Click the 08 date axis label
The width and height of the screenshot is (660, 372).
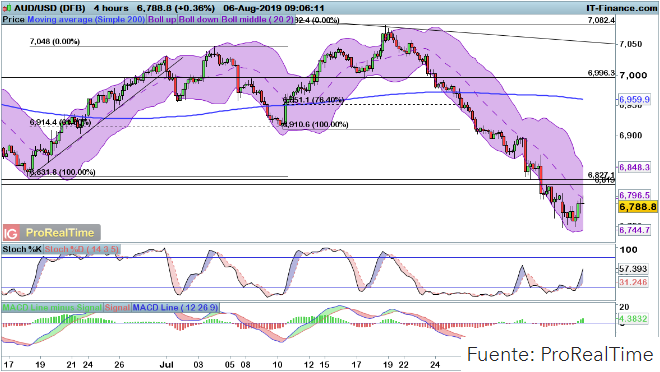[245, 364]
